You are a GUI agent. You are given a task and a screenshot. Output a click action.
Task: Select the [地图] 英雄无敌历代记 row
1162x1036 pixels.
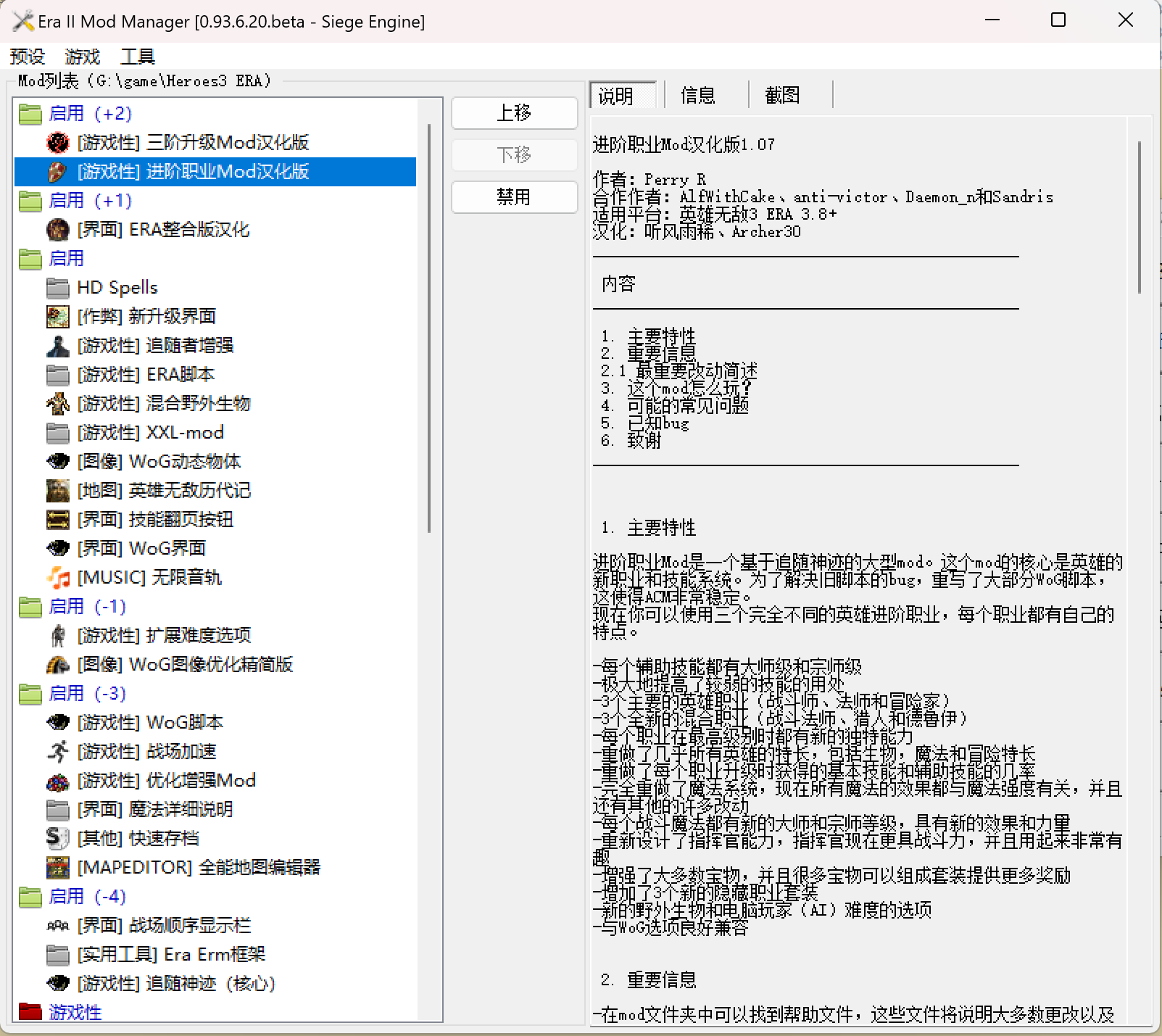point(215,491)
